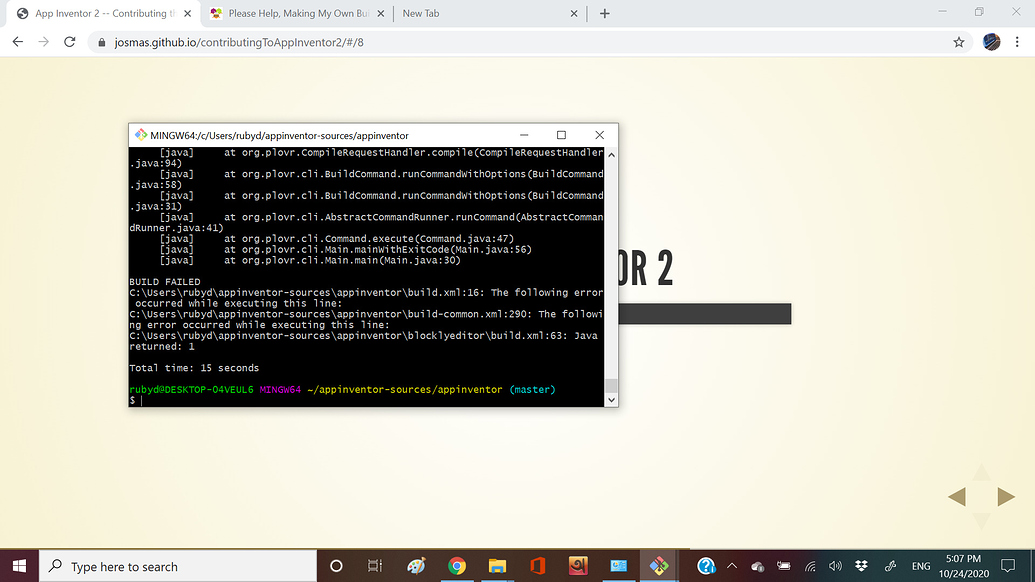
Task: Open Microsoft Office from taskbar
Action: 537,566
